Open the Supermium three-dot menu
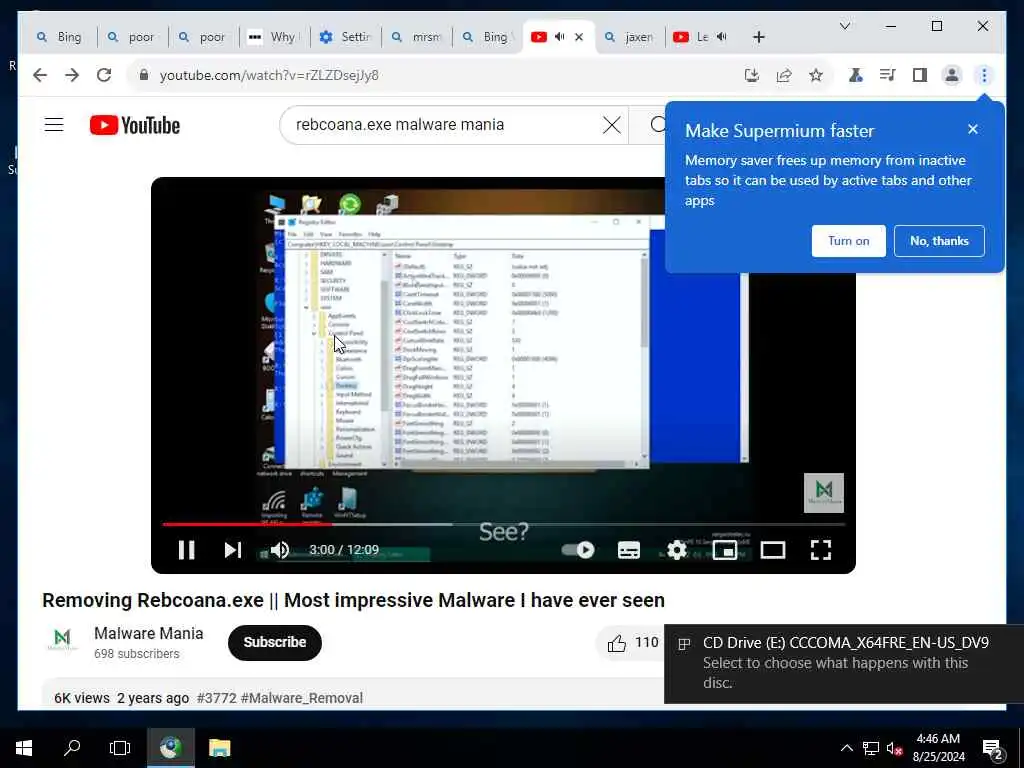Image resolution: width=1024 pixels, height=768 pixels. click(x=984, y=75)
